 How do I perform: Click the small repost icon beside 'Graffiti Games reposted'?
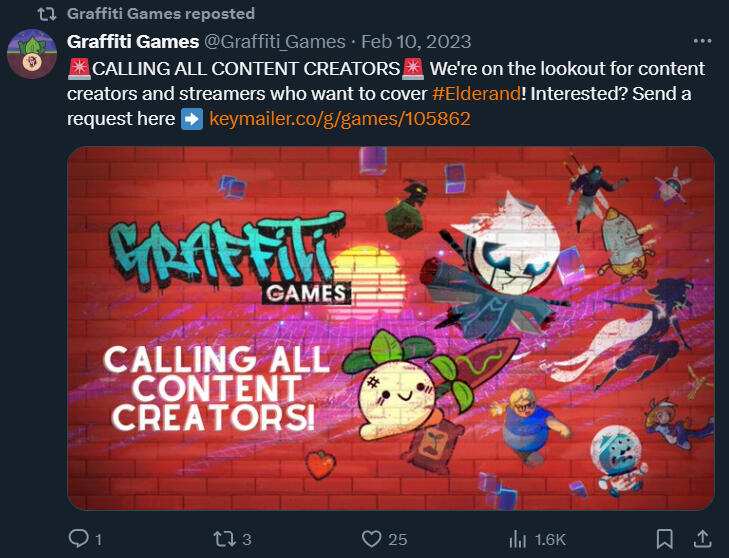tap(47, 14)
